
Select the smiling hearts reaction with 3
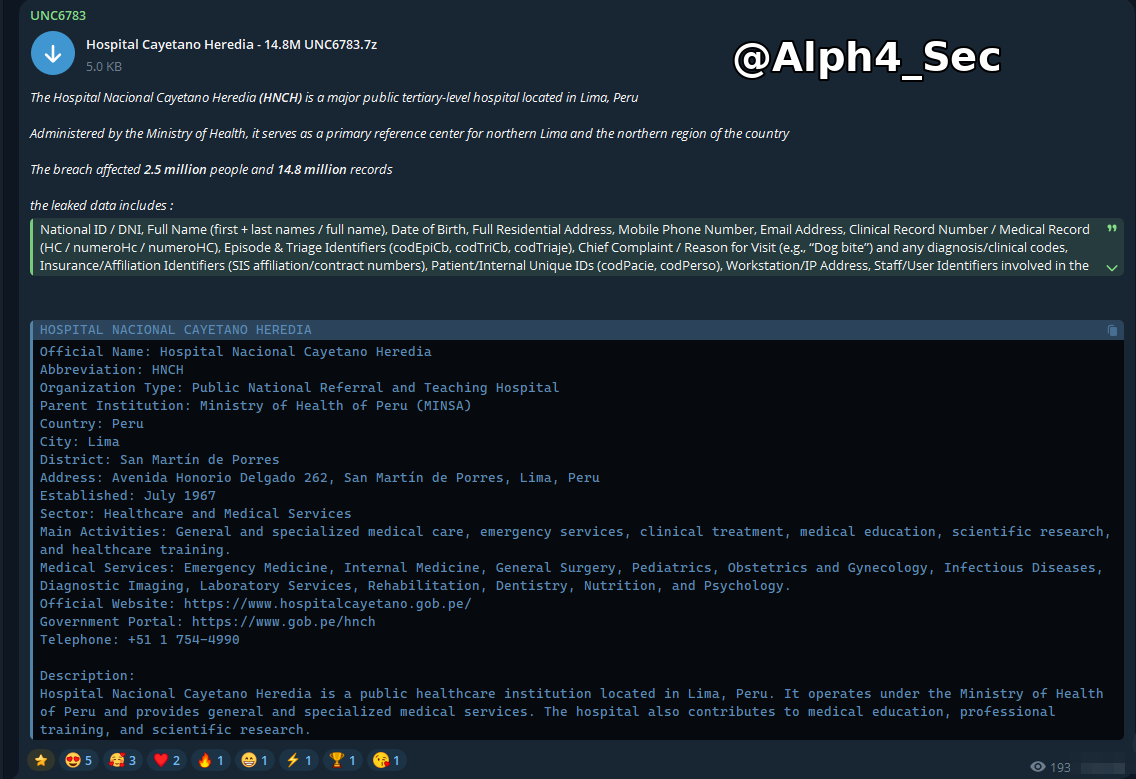click(122, 759)
